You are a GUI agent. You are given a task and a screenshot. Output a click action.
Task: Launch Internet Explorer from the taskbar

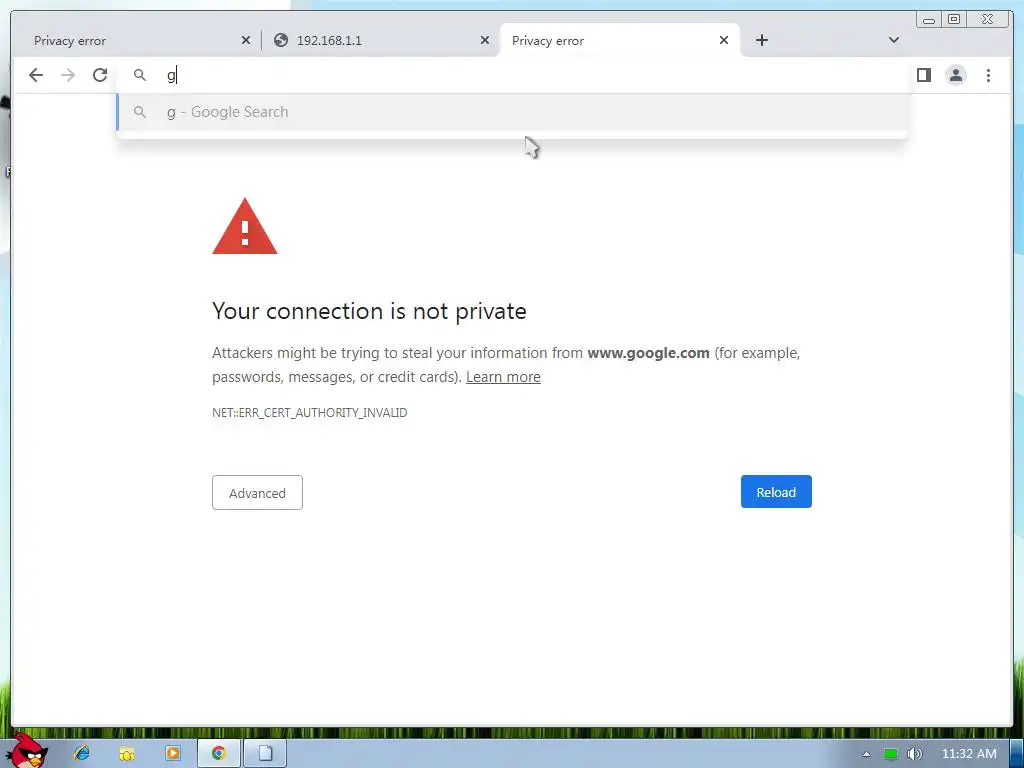[x=82, y=754]
